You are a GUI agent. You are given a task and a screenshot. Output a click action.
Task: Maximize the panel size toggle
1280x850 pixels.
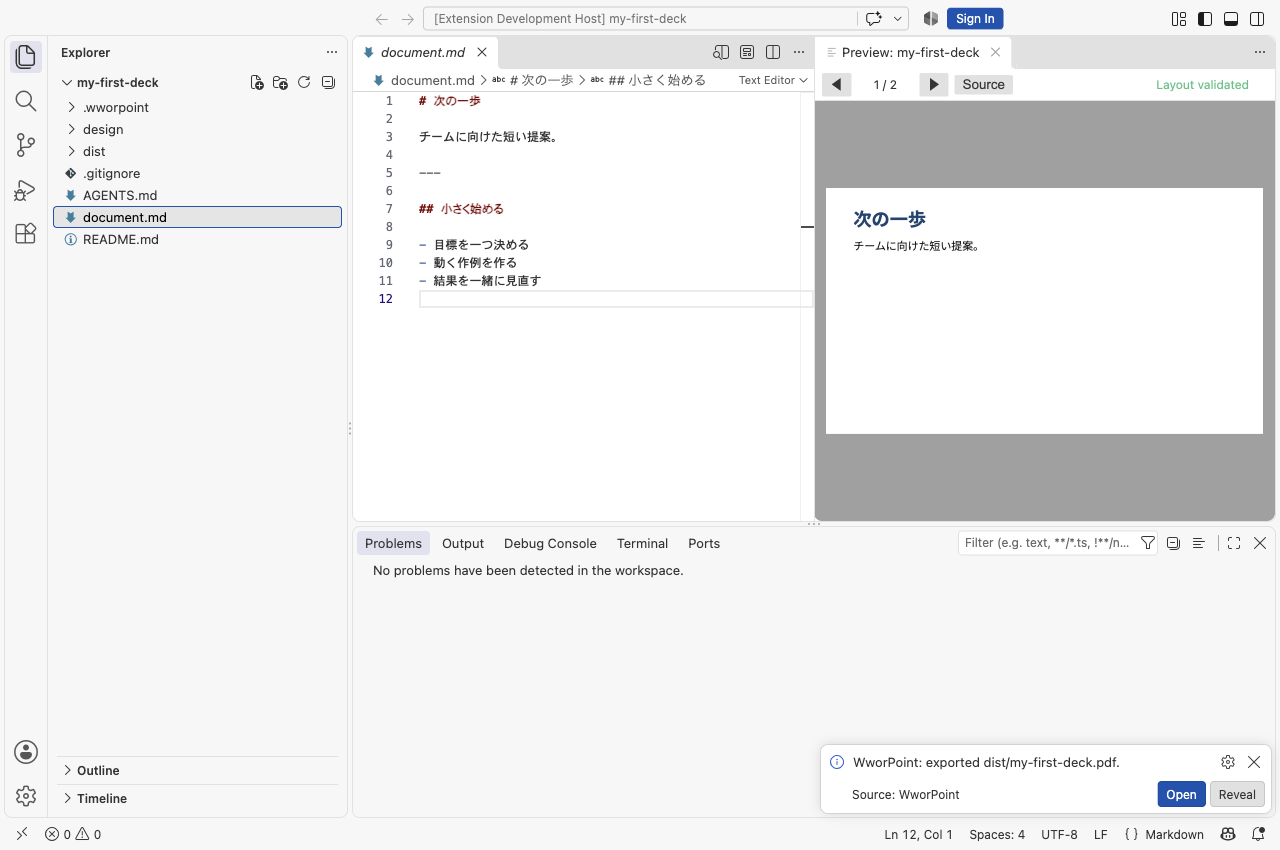(1234, 543)
